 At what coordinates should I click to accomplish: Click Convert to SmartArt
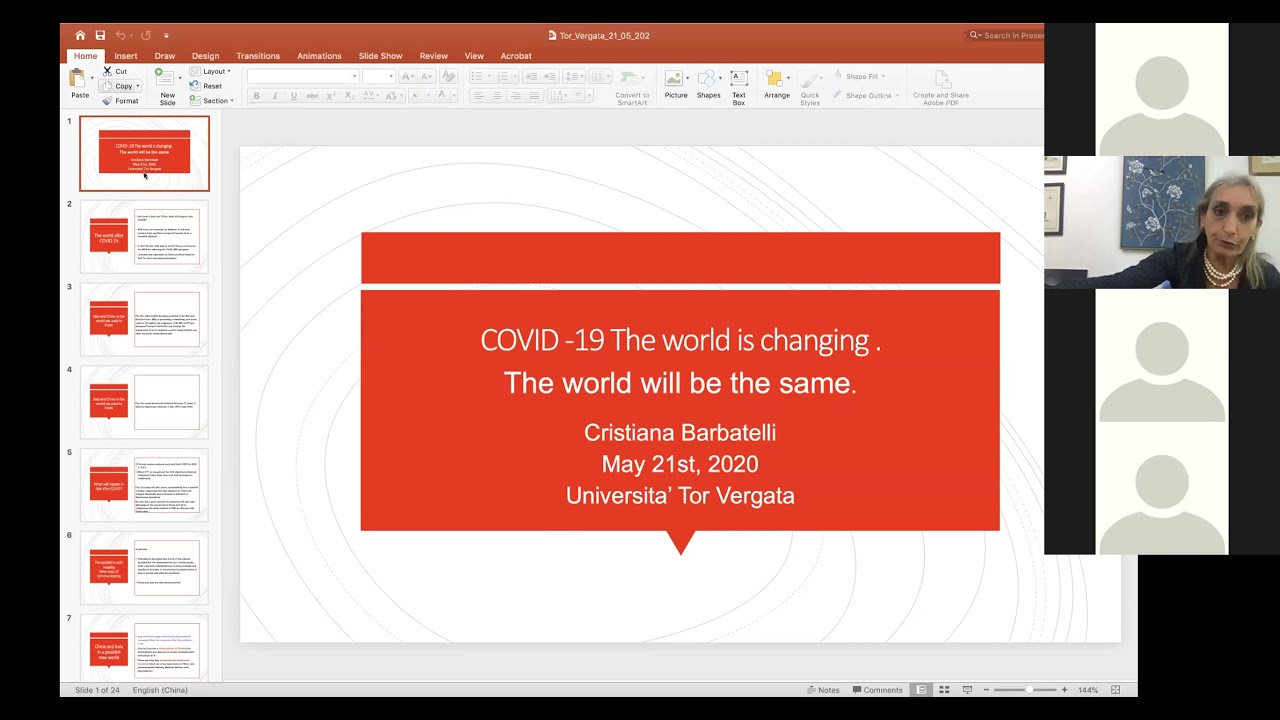pos(632,88)
